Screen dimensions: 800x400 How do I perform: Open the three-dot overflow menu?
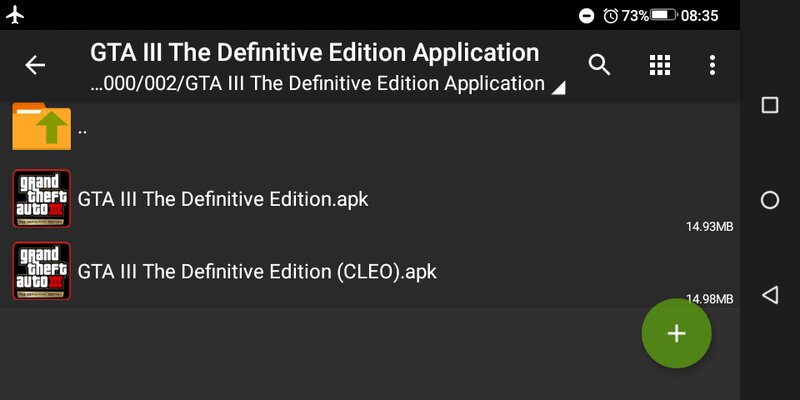point(712,65)
